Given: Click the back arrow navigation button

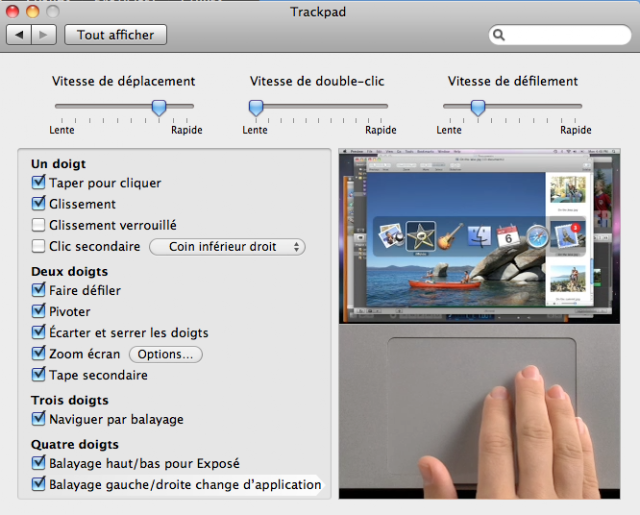Looking at the screenshot, I should coord(19,35).
